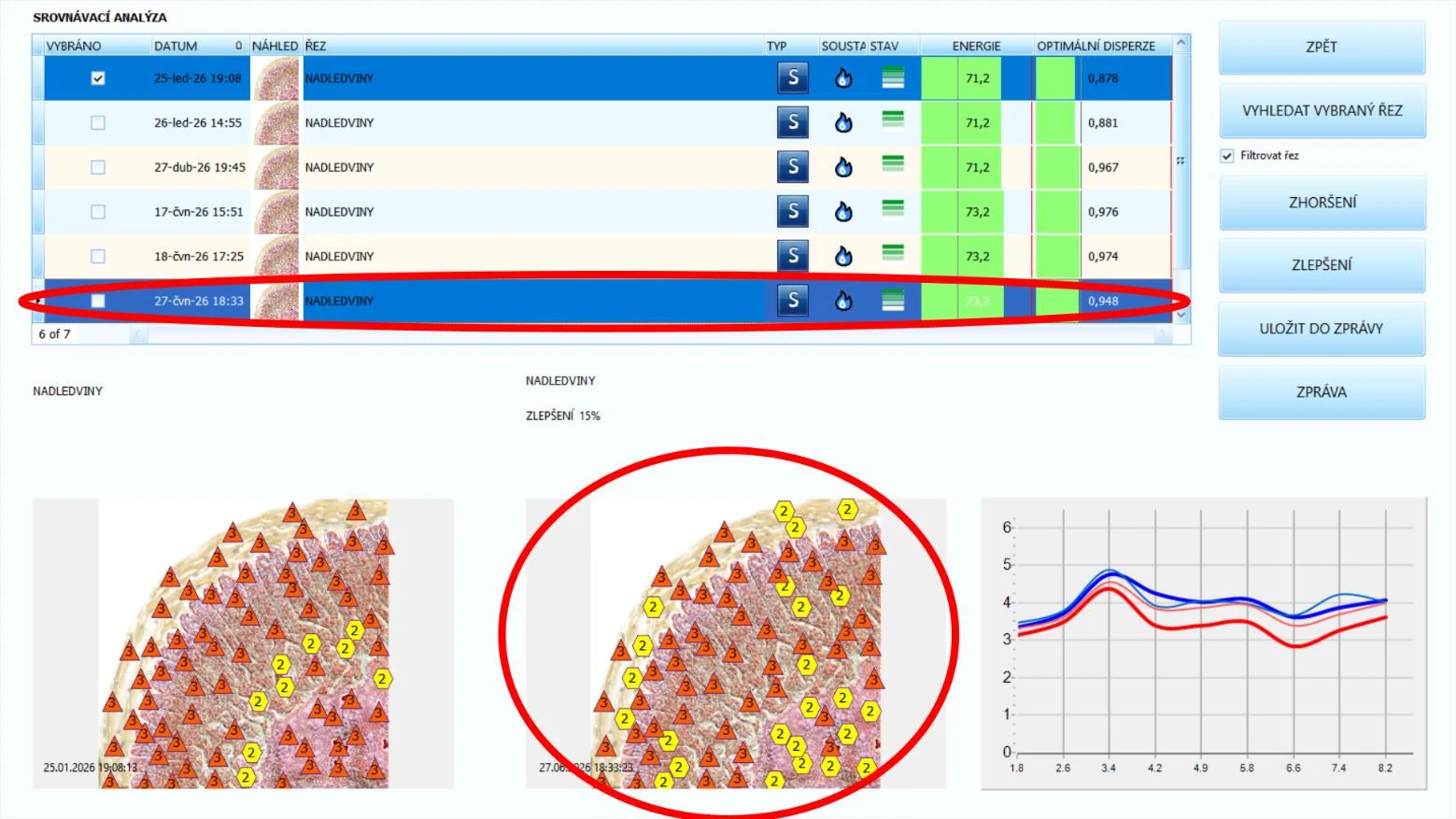This screenshot has height=819, width=1456.
Task: Click the ZLEPŠENÍ button
Action: tap(1322, 264)
